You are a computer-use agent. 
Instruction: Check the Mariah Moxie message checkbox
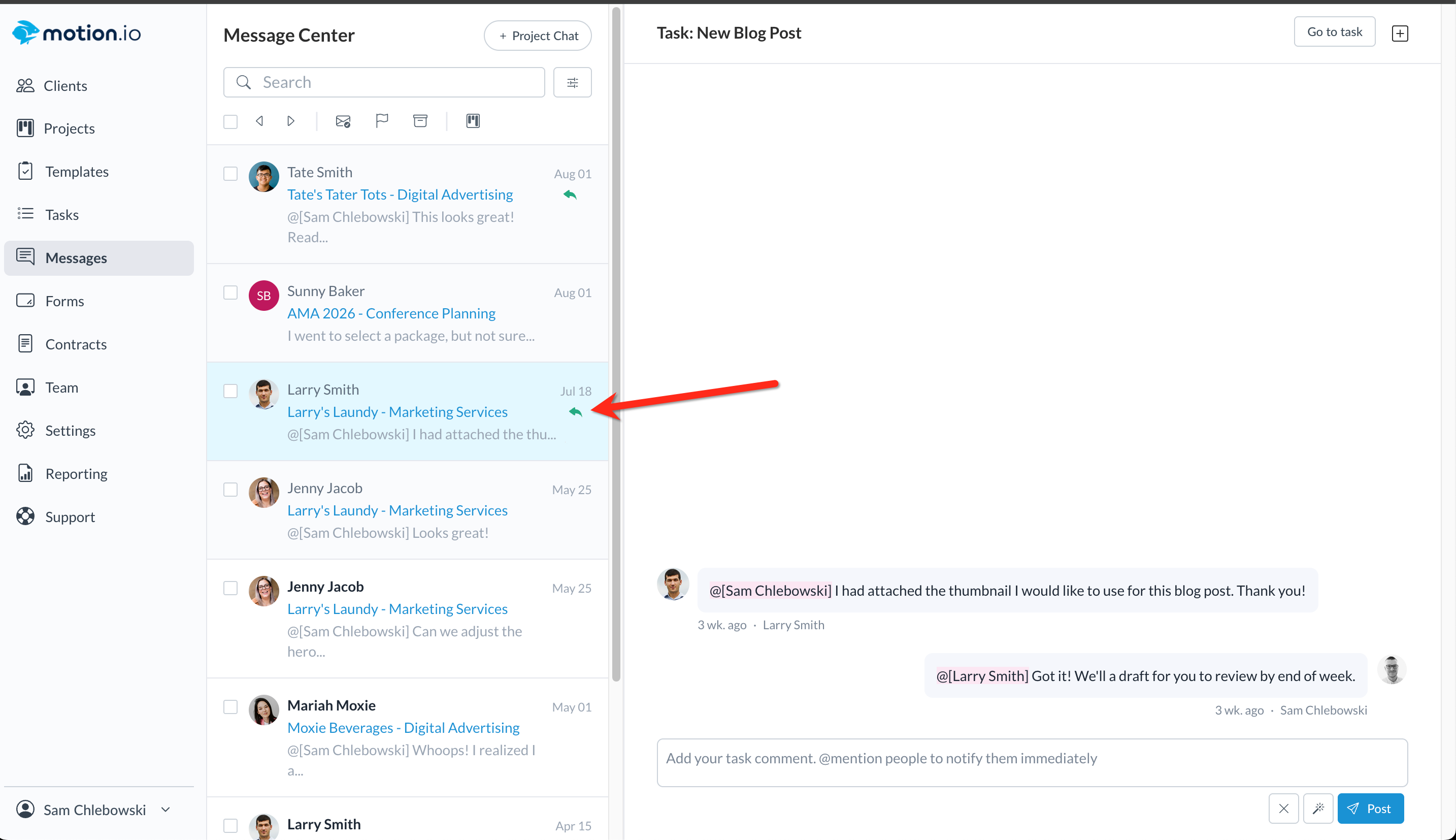click(x=230, y=707)
